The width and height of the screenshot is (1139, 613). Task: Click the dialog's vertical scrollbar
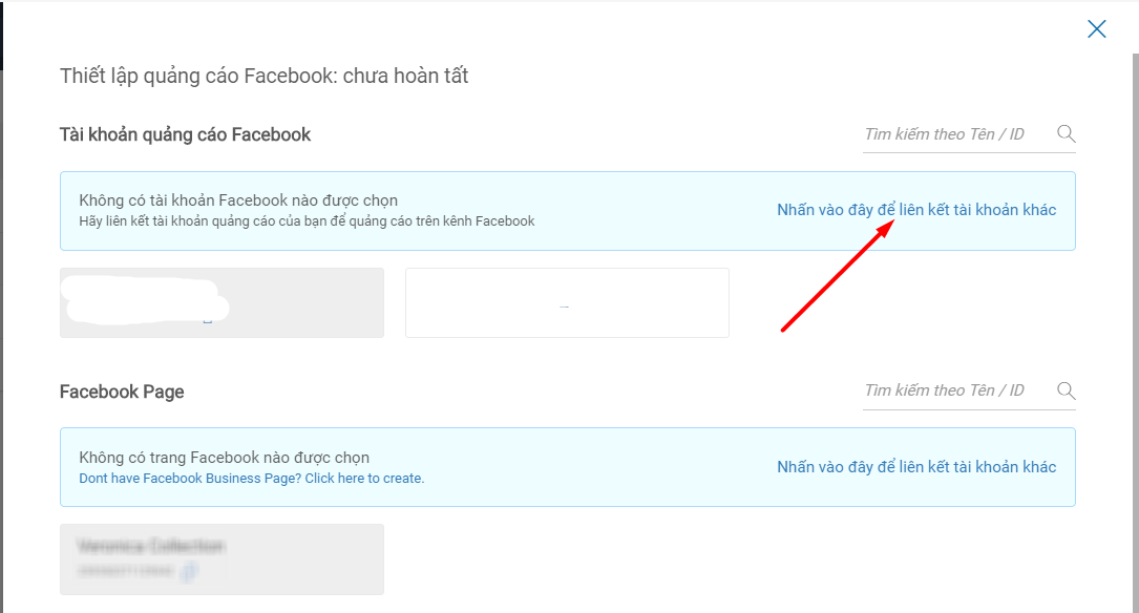click(x=1135, y=333)
